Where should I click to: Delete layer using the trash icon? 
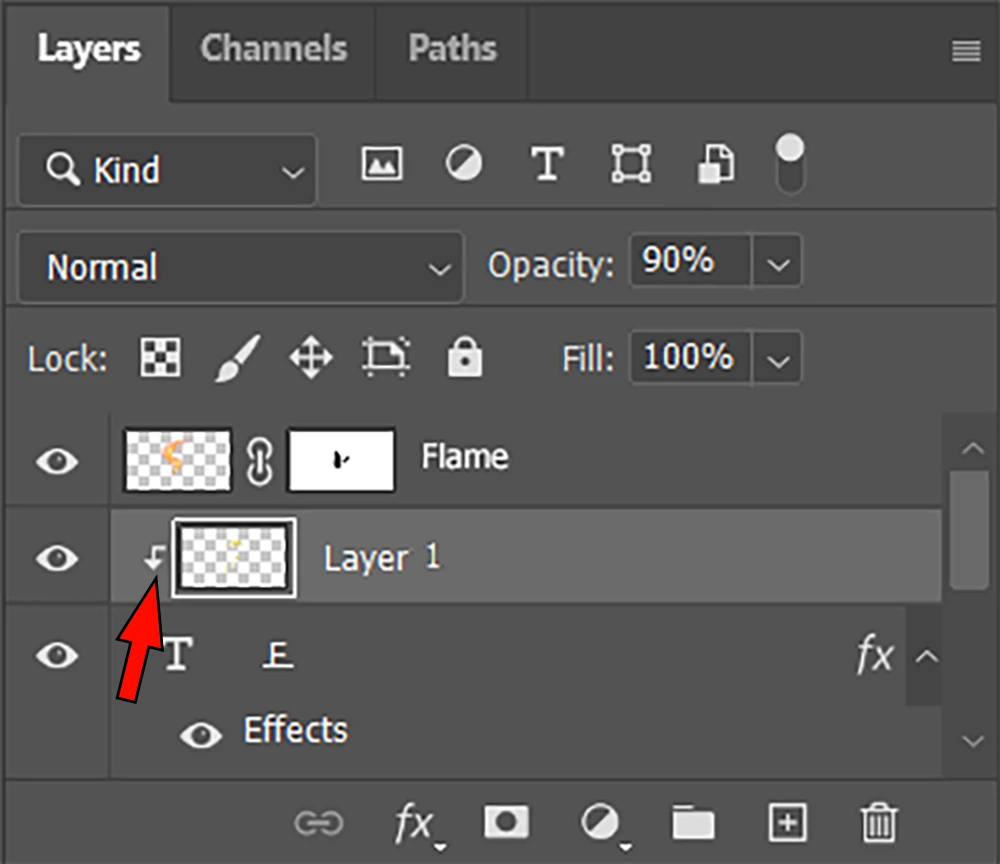878,822
